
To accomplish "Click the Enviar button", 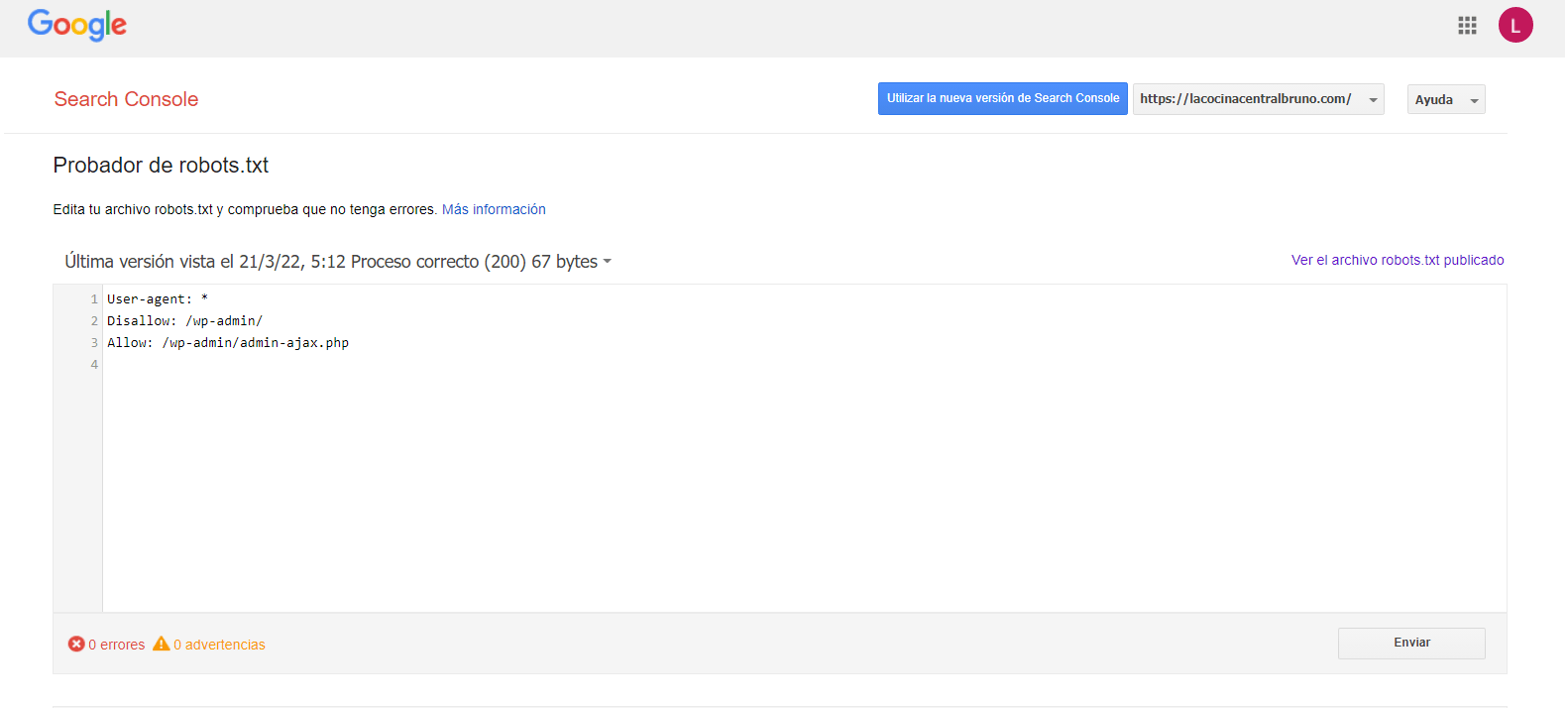I will 1411,643.
